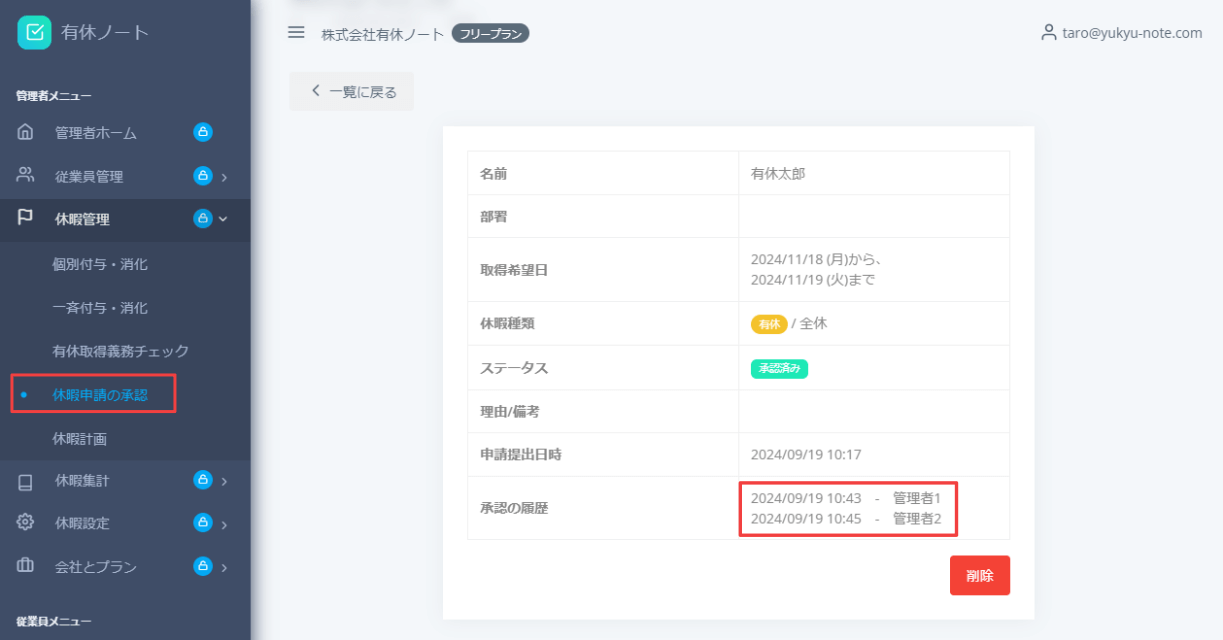Toggle the hamburger menu icon
The height and width of the screenshot is (640, 1223).
click(296, 32)
